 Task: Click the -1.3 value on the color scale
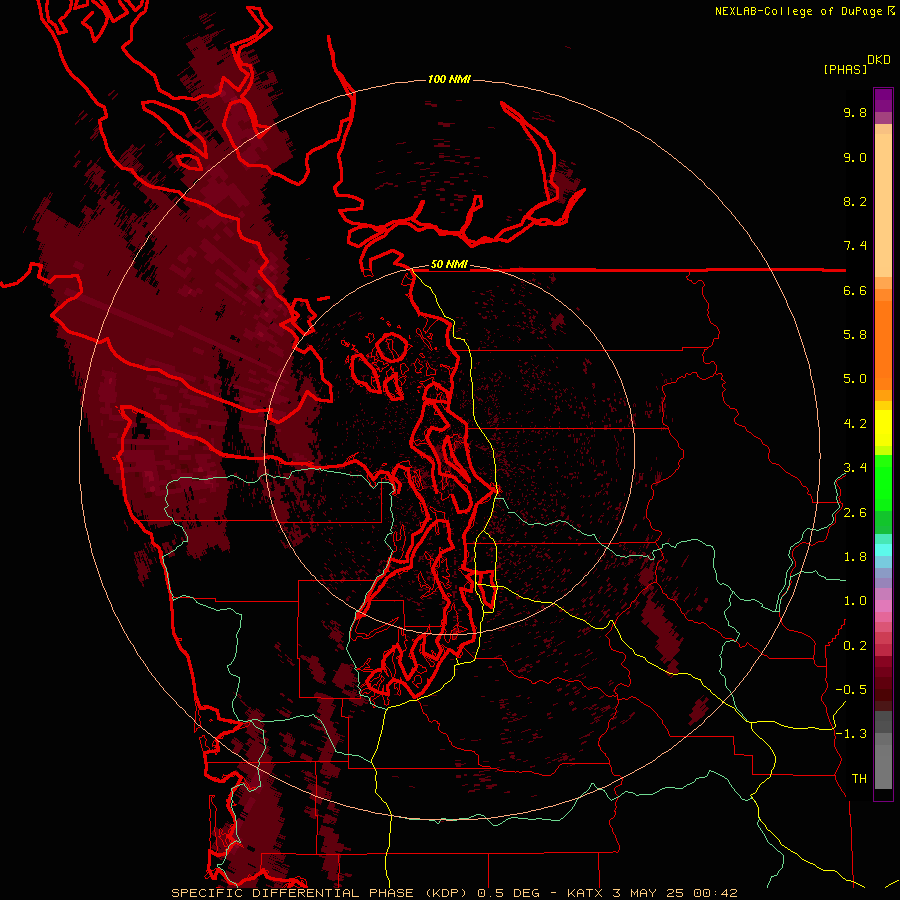[x=851, y=734]
